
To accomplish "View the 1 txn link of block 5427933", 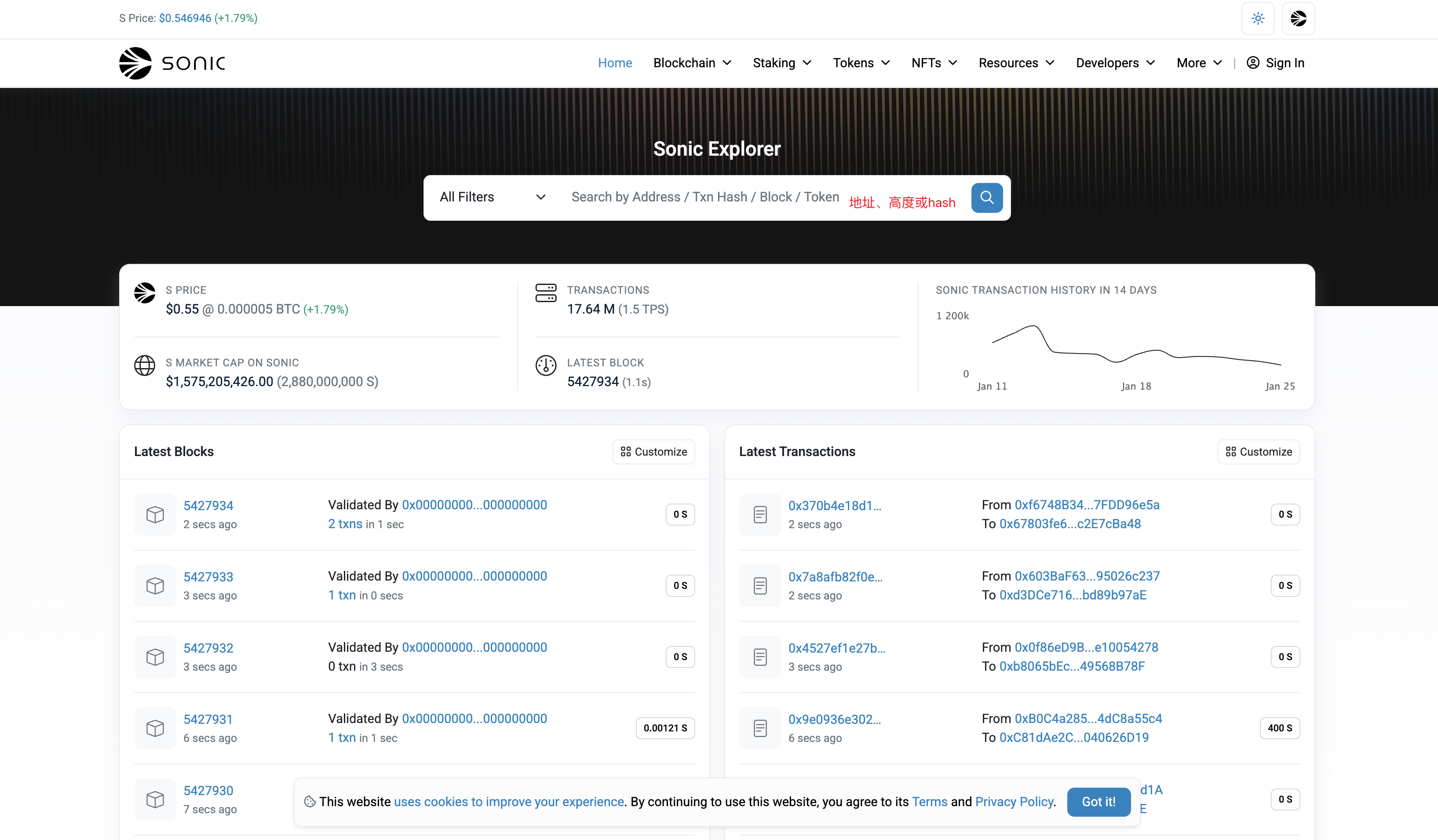I will pyautogui.click(x=342, y=595).
